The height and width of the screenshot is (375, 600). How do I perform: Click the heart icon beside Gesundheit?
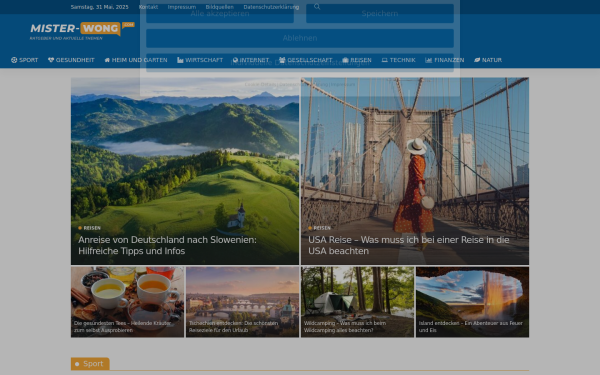tap(51, 60)
